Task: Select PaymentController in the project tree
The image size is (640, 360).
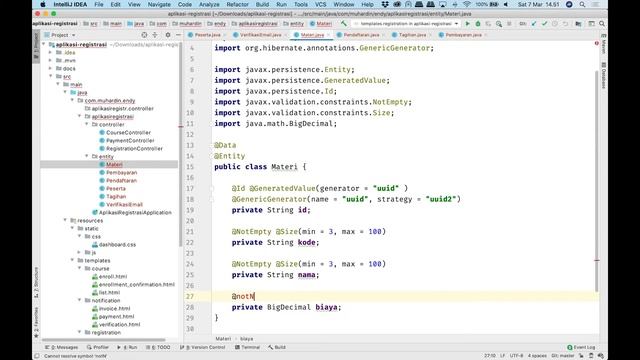Action: point(130,140)
